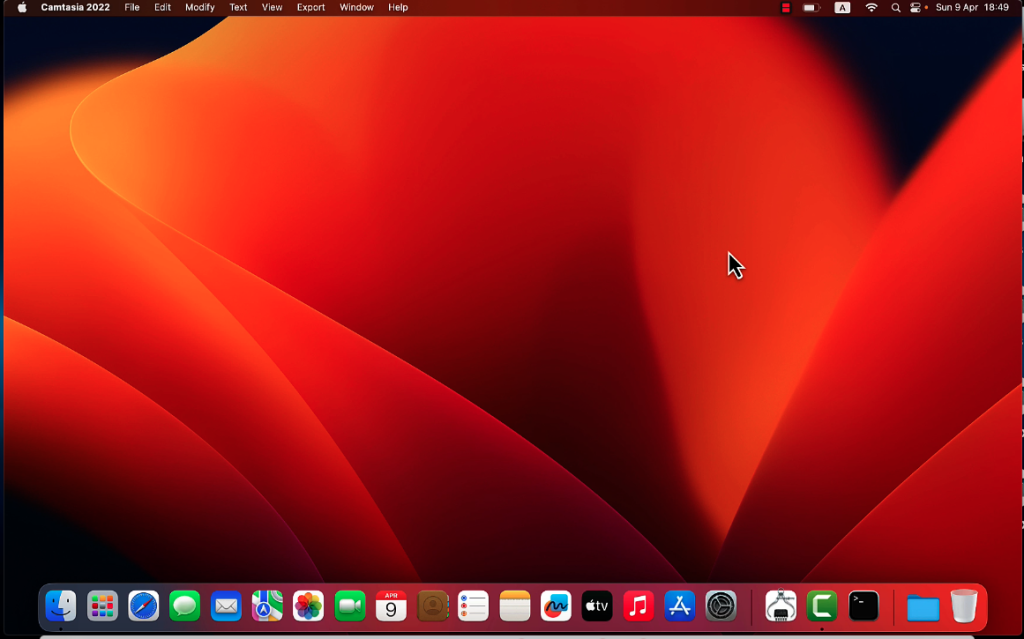Open the Edit menu
1024x639 pixels.
tap(163, 8)
